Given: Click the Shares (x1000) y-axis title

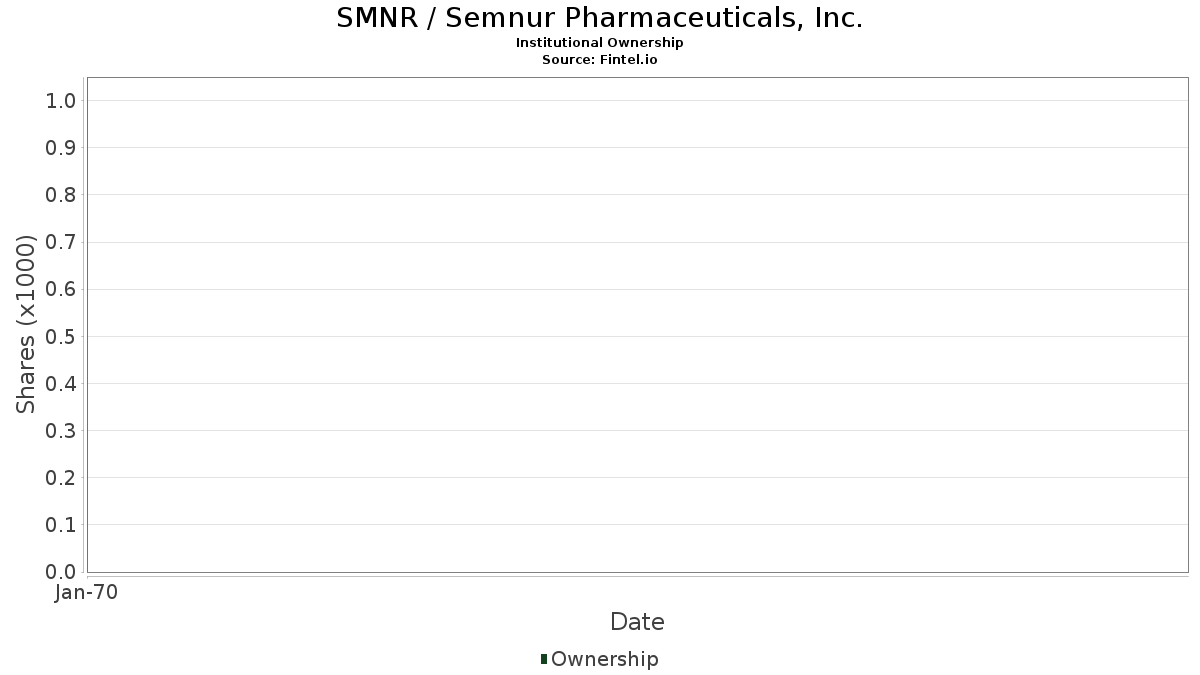Looking at the screenshot, I should click(27, 324).
